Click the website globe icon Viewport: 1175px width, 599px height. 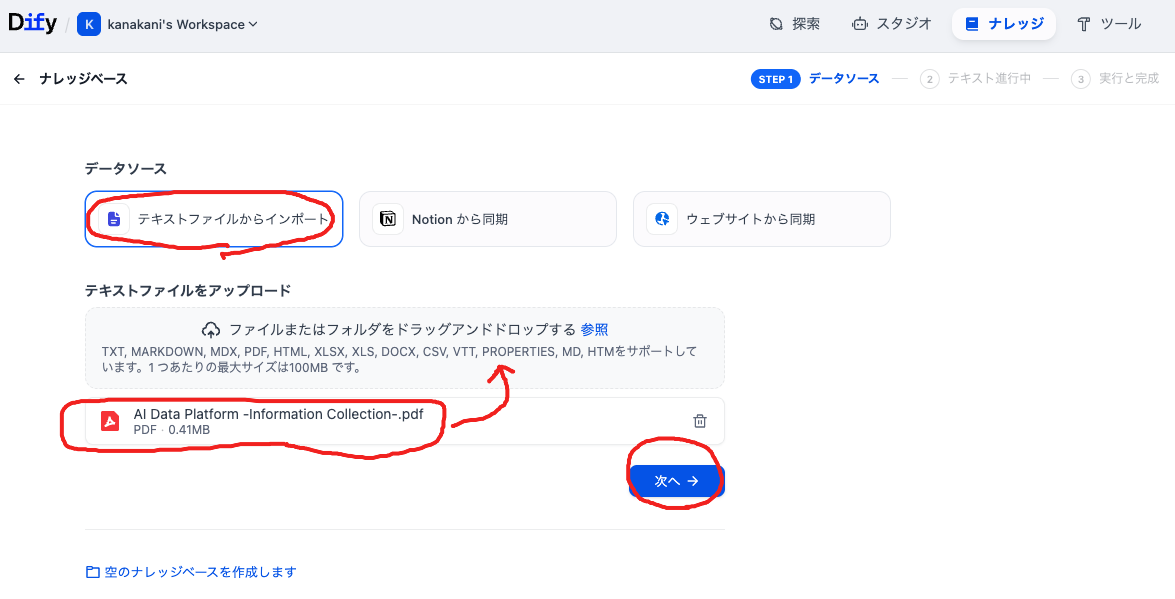[662, 219]
